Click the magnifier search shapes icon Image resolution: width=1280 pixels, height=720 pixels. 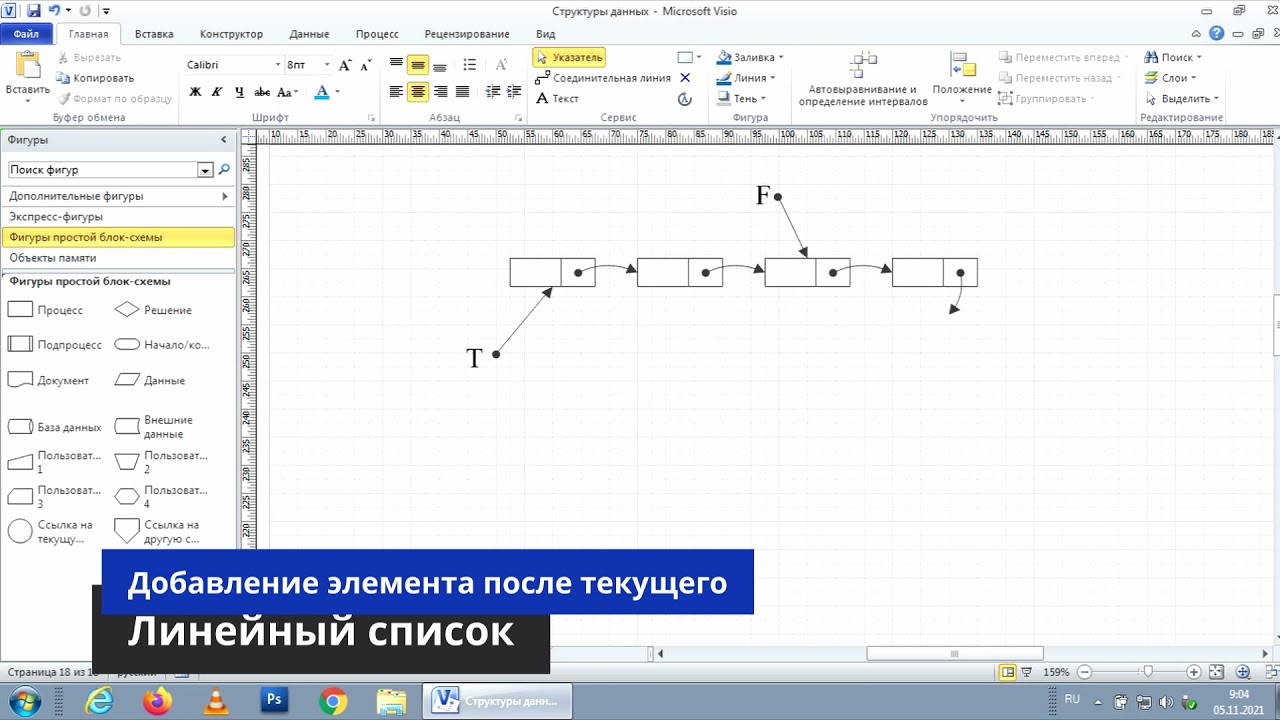click(224, 170)
